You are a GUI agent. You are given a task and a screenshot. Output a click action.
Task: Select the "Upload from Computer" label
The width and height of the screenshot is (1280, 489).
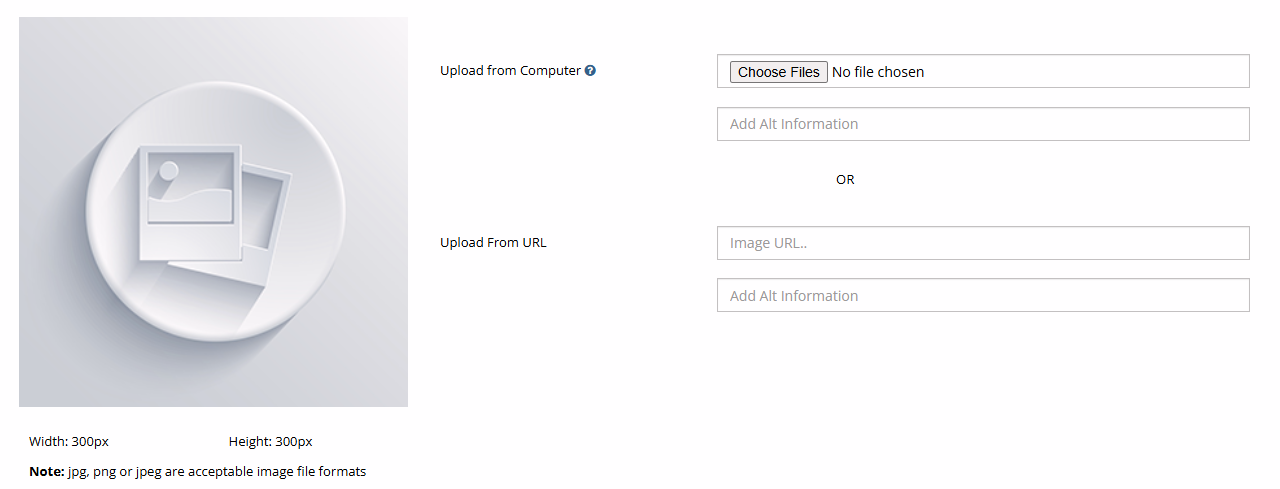510,71
